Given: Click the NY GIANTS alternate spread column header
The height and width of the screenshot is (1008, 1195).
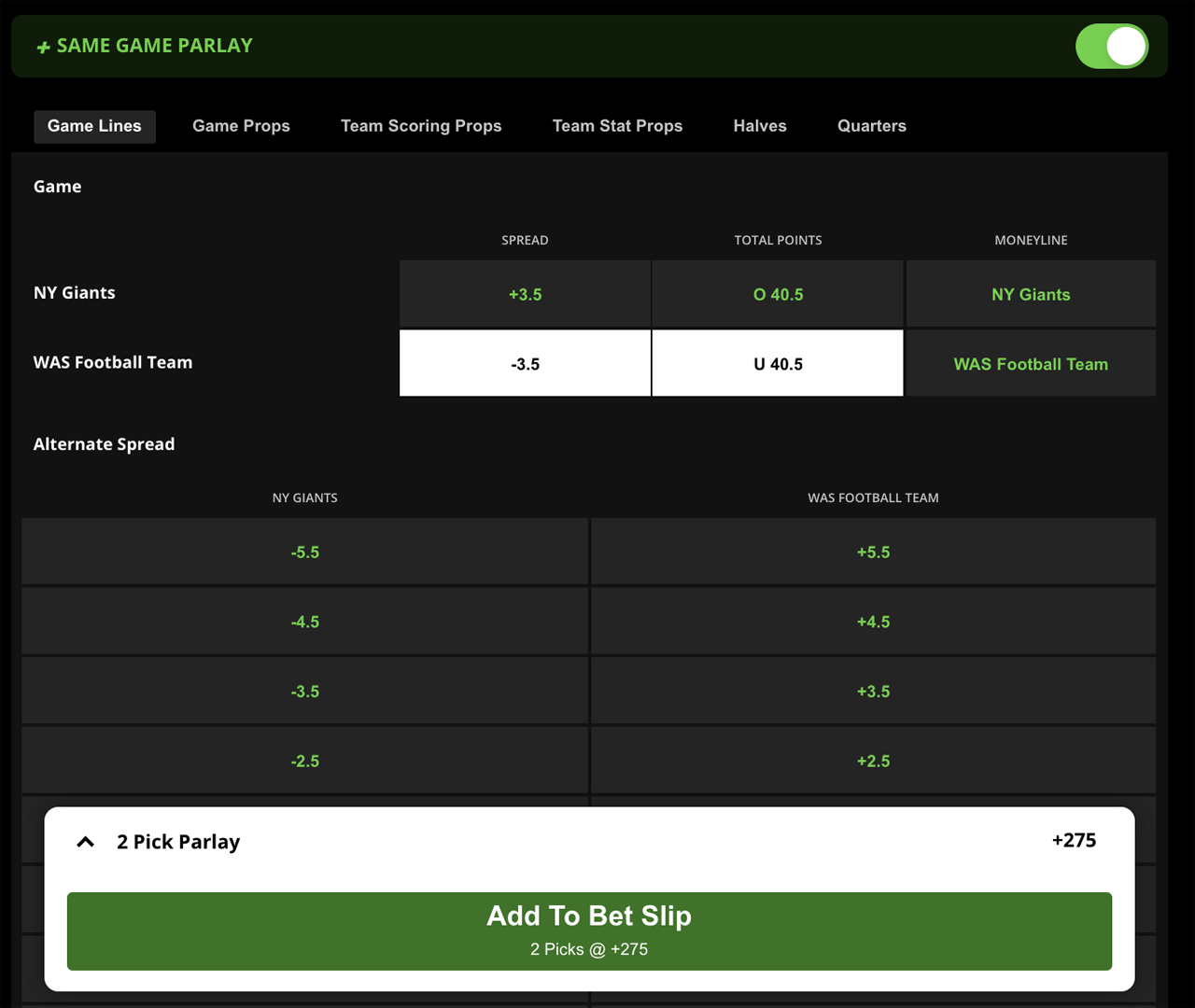Looking at the screenshot, I should coord(304,497).
